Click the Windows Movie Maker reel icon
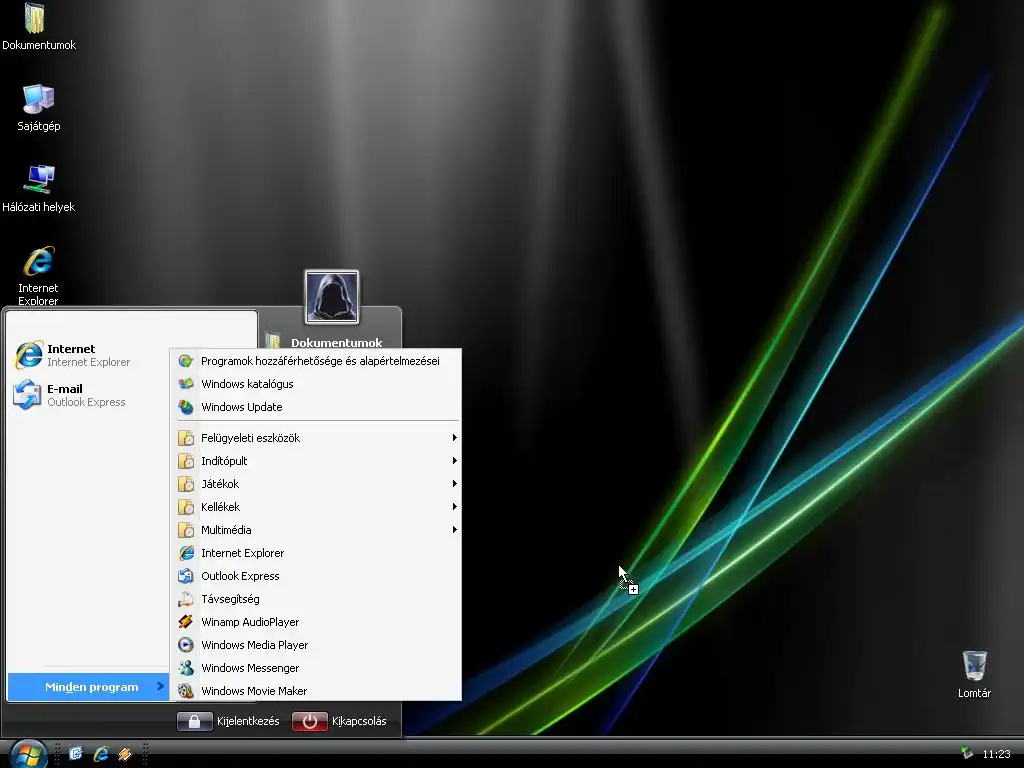Image resolution: width=1024 pixels, height=768 pixels. pos(186,691)
